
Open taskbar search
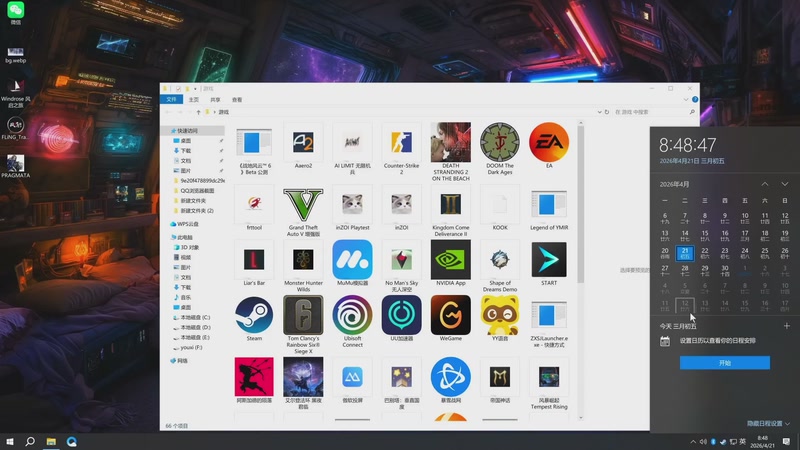click(x=30, y=441)
